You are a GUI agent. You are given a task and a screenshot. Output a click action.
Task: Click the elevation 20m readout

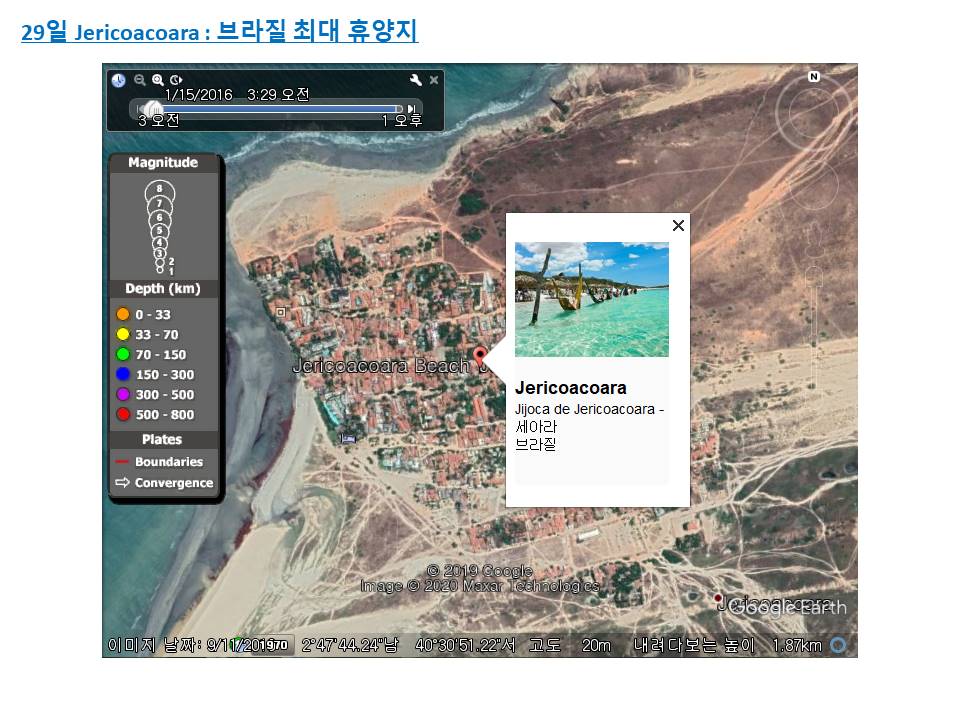pos(596,645)
